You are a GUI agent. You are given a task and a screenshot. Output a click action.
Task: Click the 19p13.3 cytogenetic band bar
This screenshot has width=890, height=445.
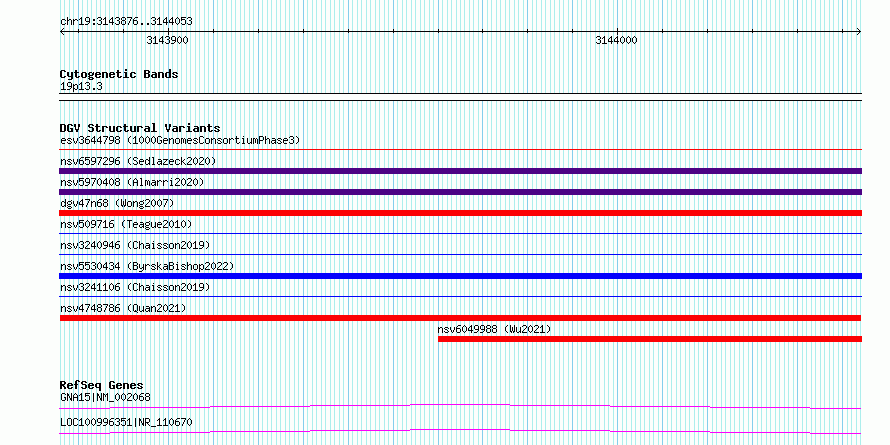pos(460,97)
